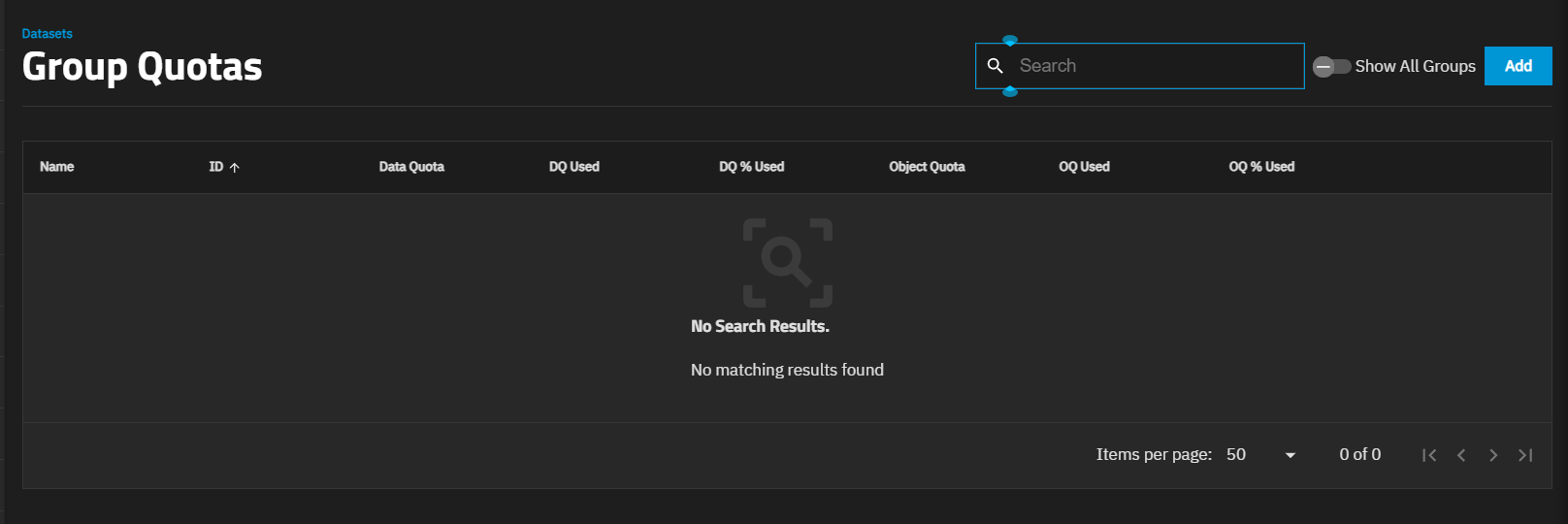The height and width of the screenshot is (524, 1568).
Task: Go to first page icon
Action: [x=1429, y=455]
